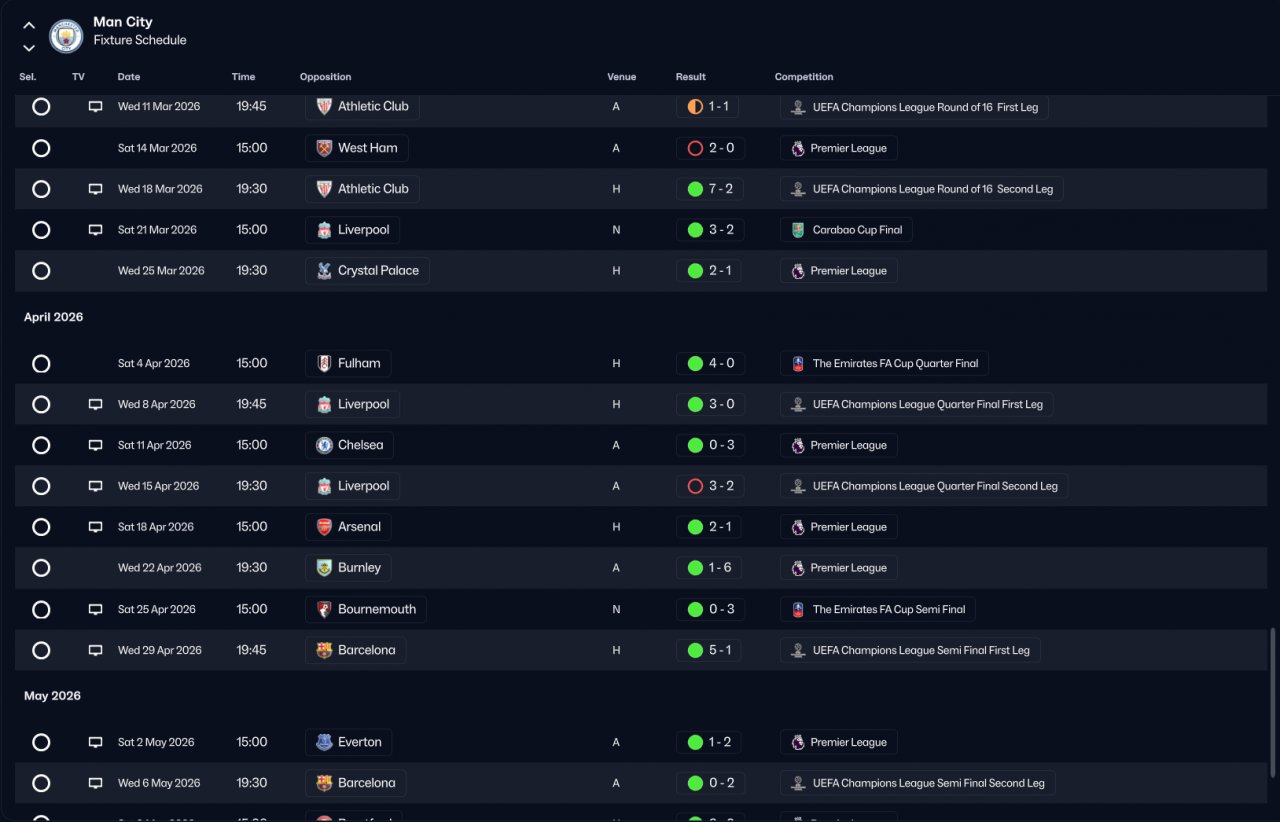Image resolution: width=1280 pixels, height=822 pixels.
Task: Select the Crystal Palace fixture radio button
Action: pos(41,271)
